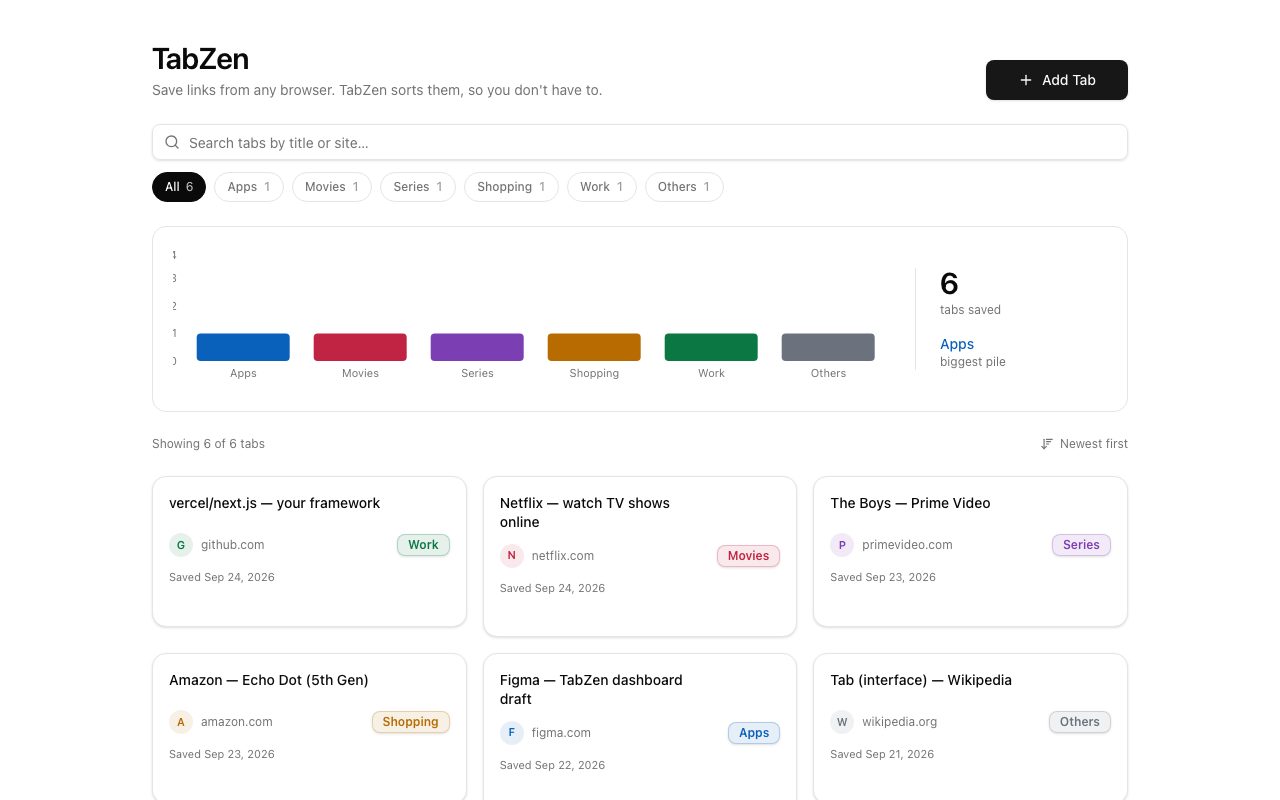Image resolution: width=1280 pixels, height=800 pixels.
Task: Focus the Search tabs input field
Action: click(x=640, y=142)
